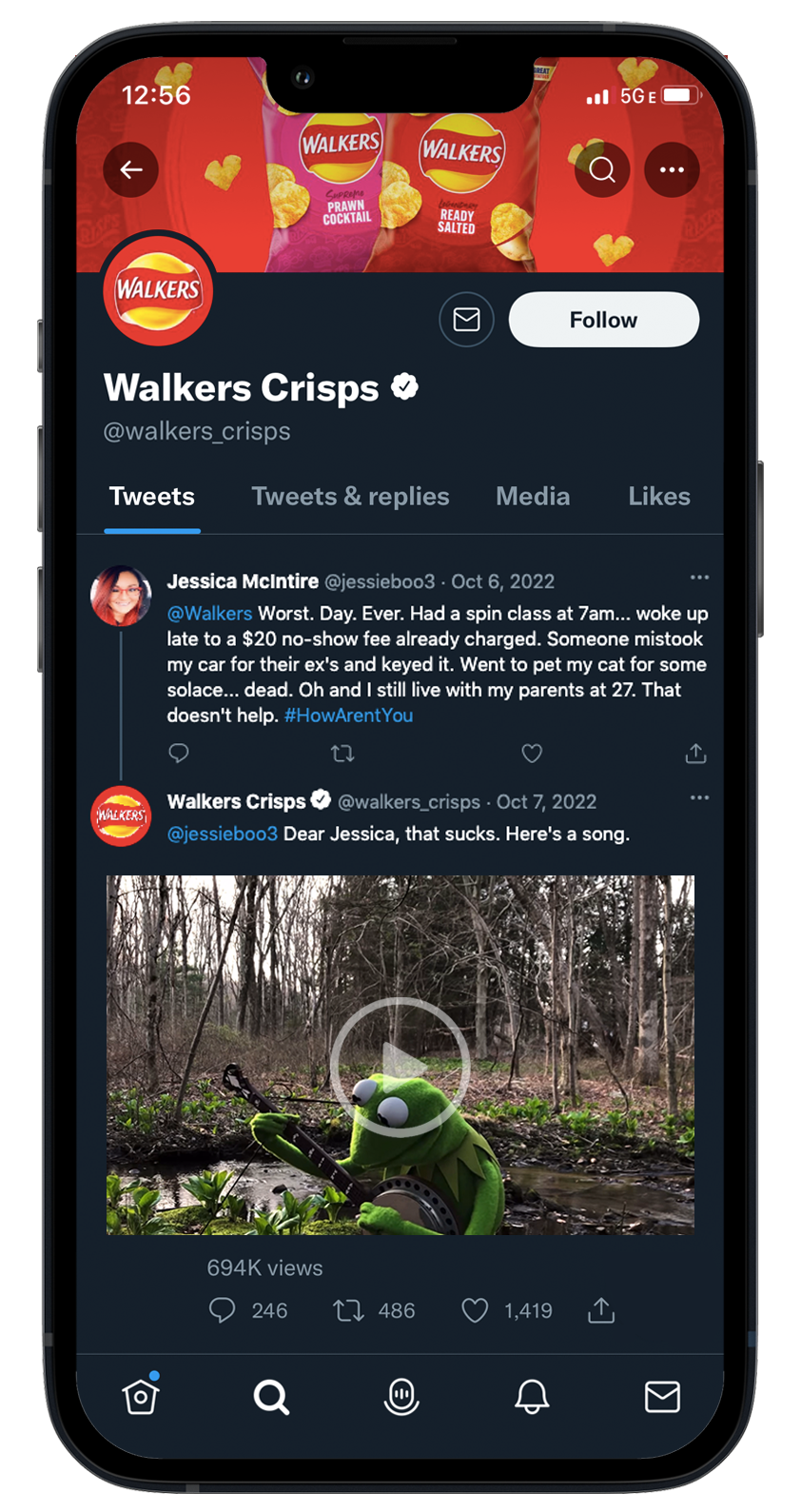Open notifications bell in bottom bar
801x1512 pixels.
[532, 1397]
